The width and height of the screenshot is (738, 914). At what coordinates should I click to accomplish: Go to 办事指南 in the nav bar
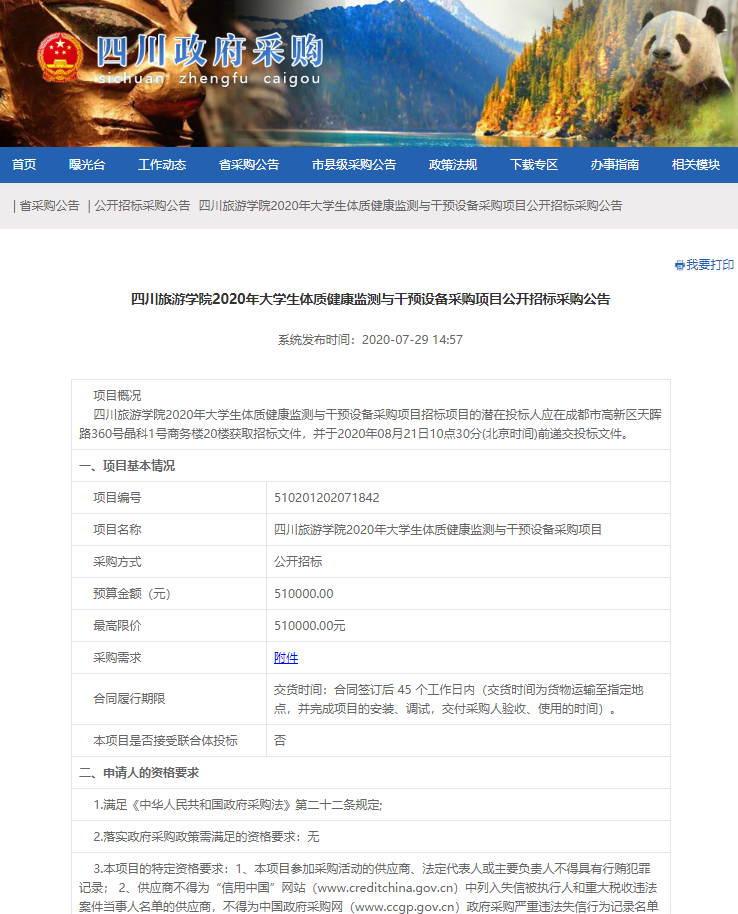click(615, 165)
